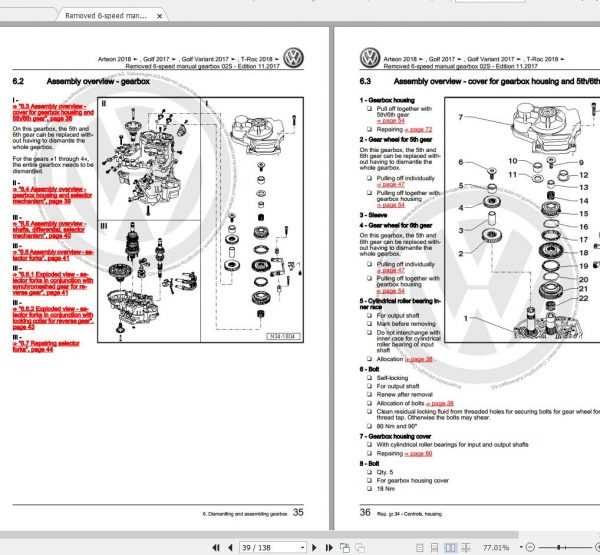Viewport: 600px width, 555px height.
Task: Switch to continuous page layout icon
Action: (434, 548)
